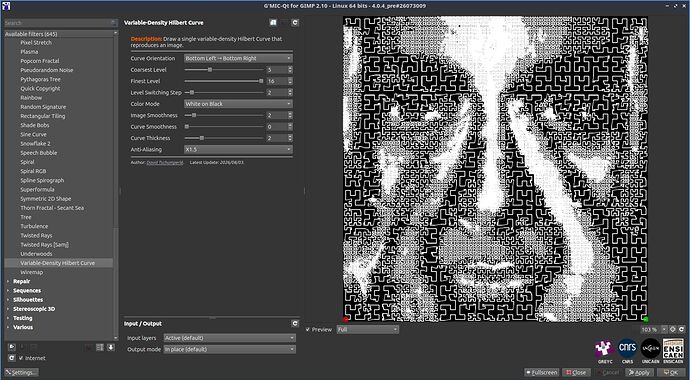Click the Fullscreen button
The width and height of the screenshot is (690, 380).
(x=542, y=373)
